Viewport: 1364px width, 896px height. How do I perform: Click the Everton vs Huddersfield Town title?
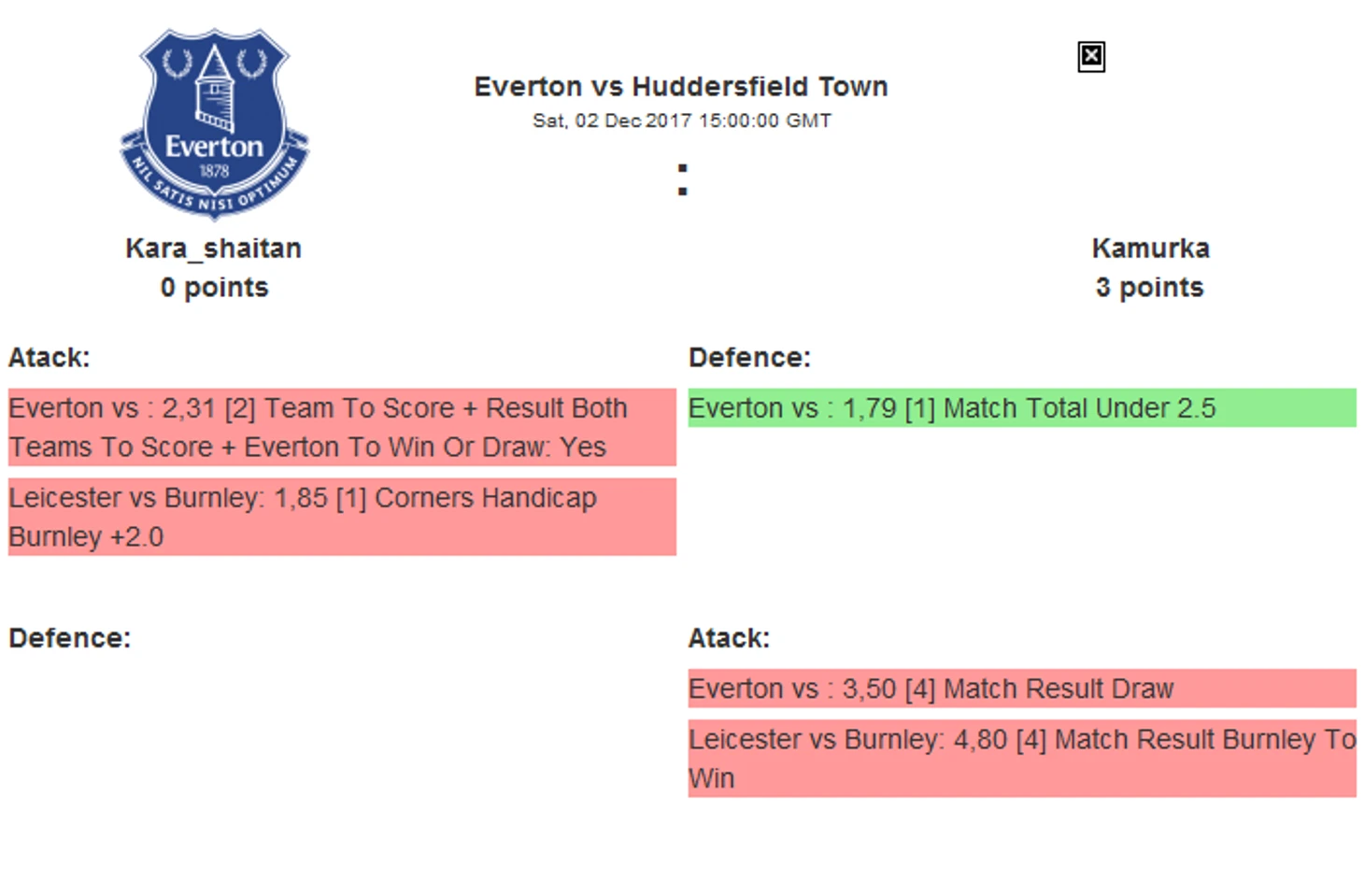(x=680, y=87)
